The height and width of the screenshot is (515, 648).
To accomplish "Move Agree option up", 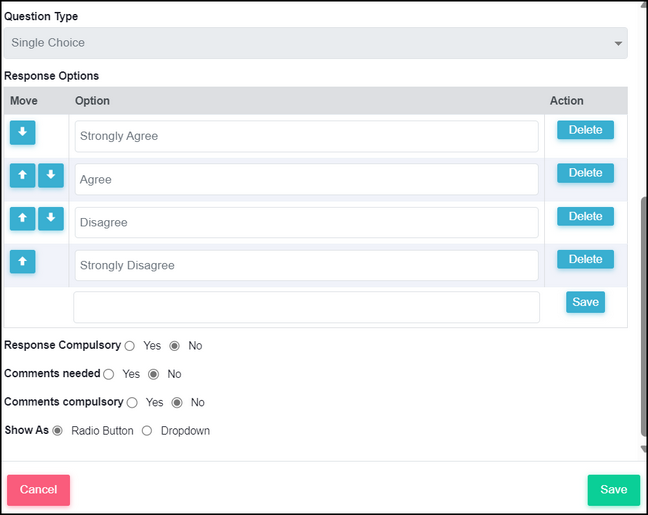I will (23, 175).
